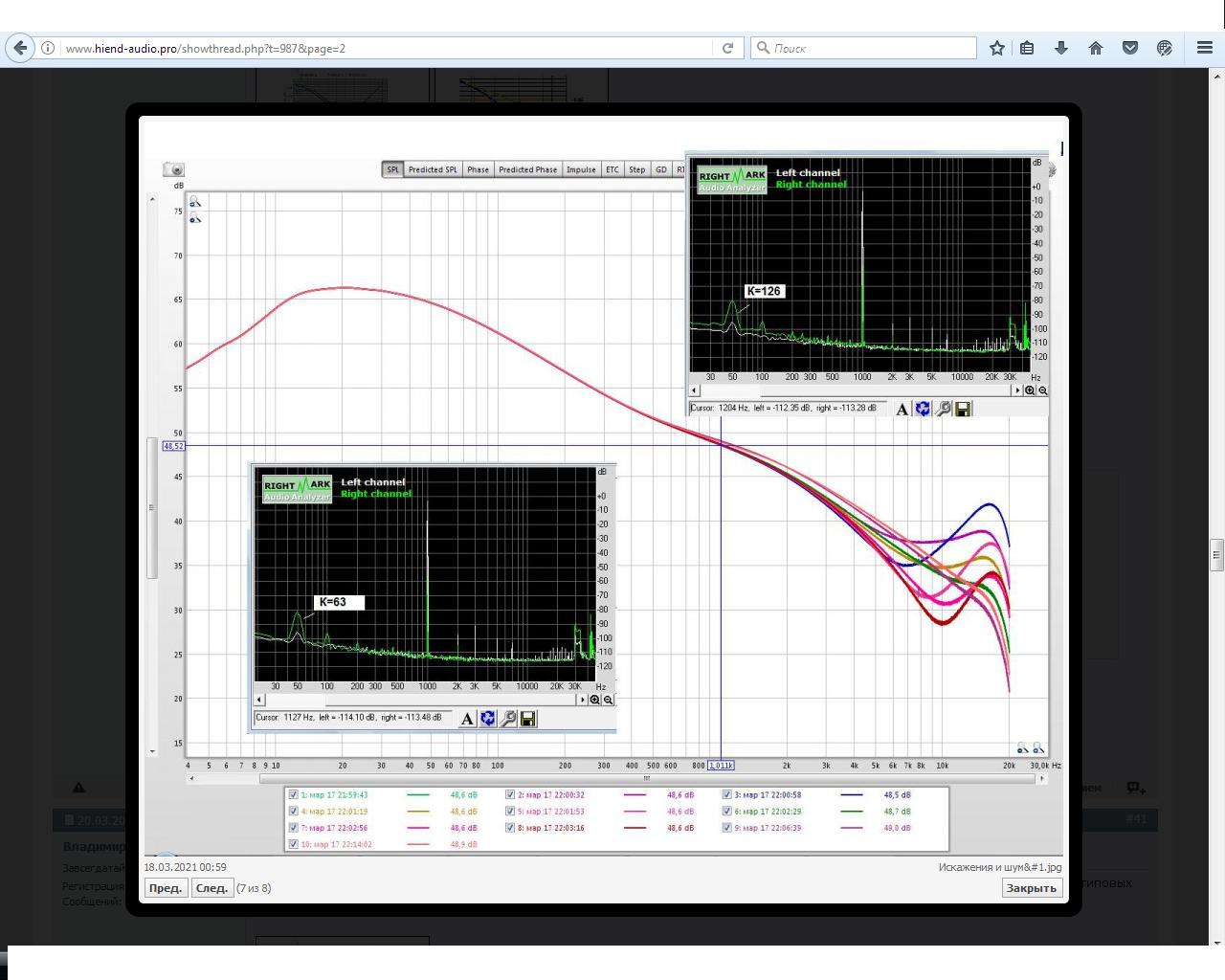Click the lower zoom magnifier in the SPL graph
Image resolution: width=1225 pixels, height=980 pixels.
195,218
